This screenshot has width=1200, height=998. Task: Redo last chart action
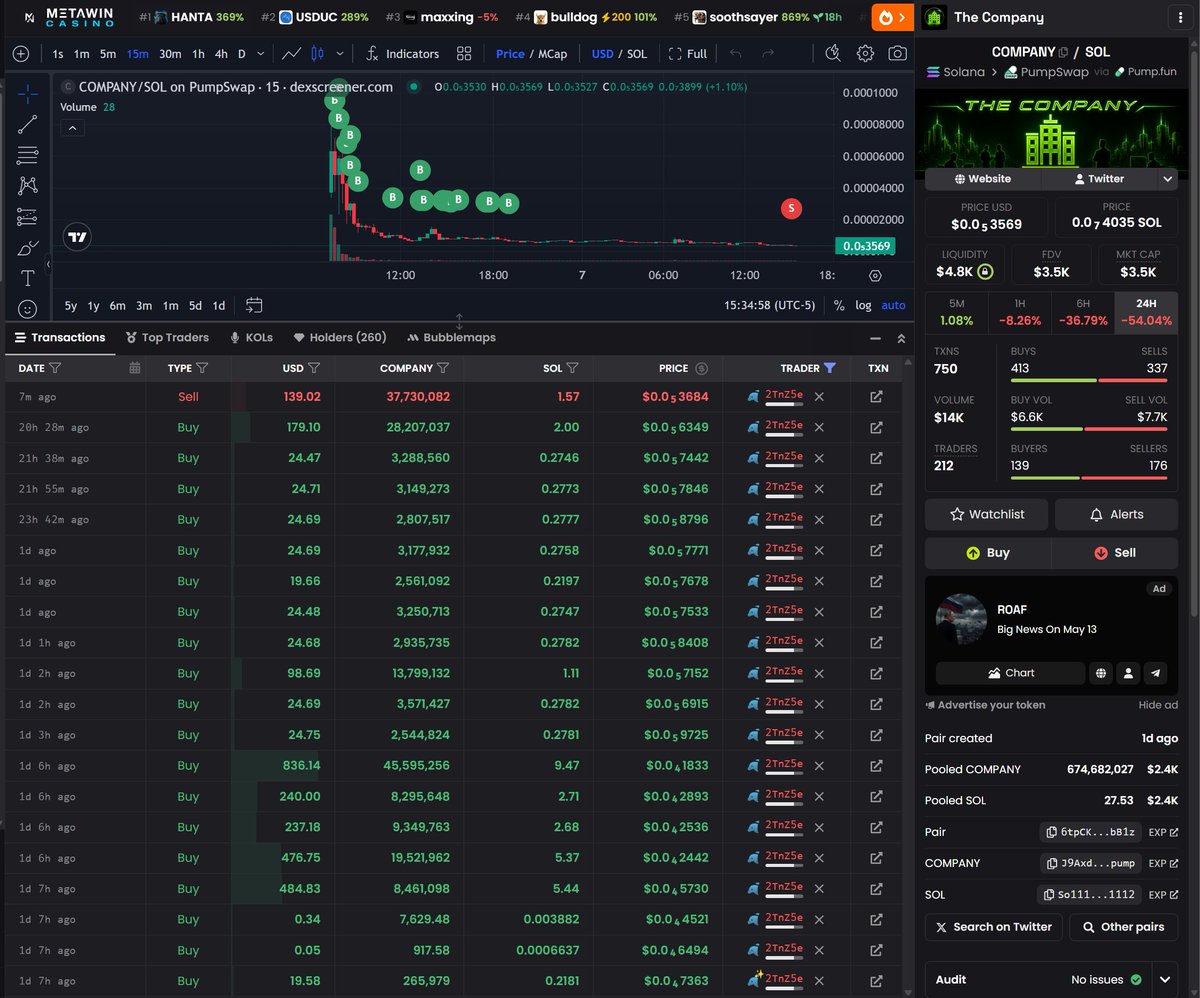(768, 54)
